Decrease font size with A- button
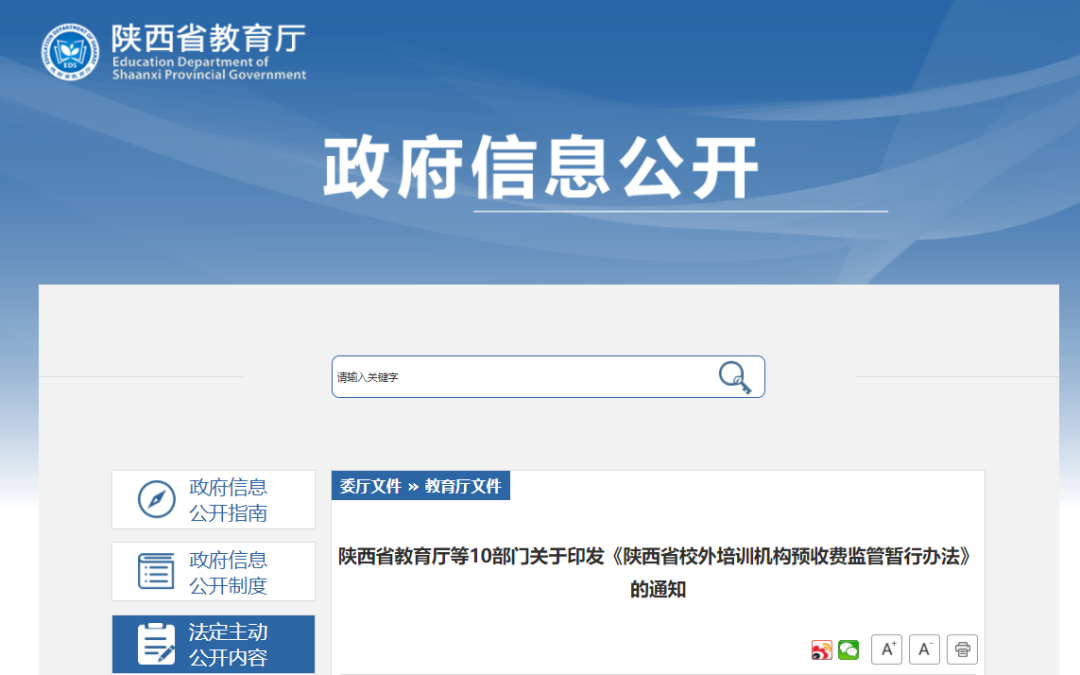Screen dimensions: 1080x675 (x=924, y=650)
